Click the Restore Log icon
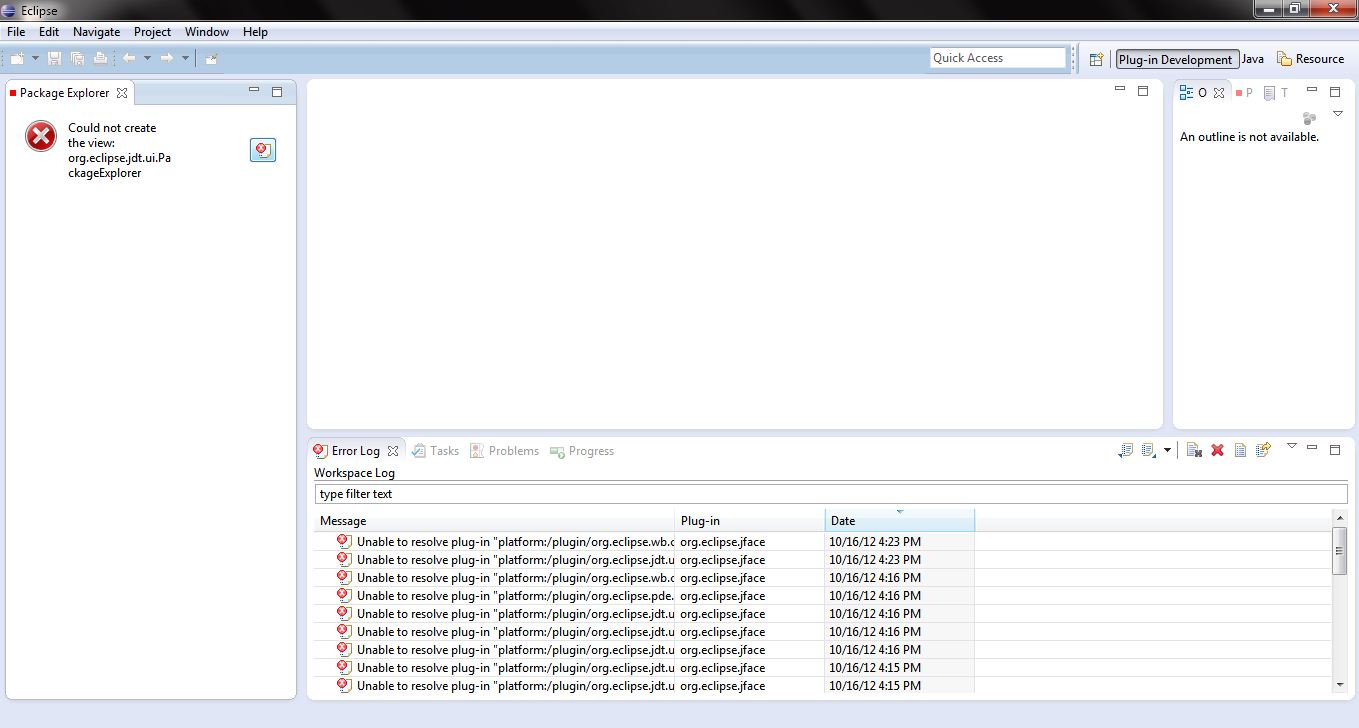1359x728 pixels. click(x=1263, y=450)
